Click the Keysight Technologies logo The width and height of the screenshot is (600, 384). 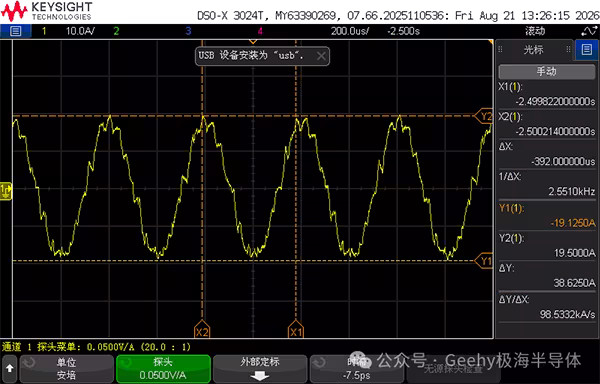pos(47,11)
